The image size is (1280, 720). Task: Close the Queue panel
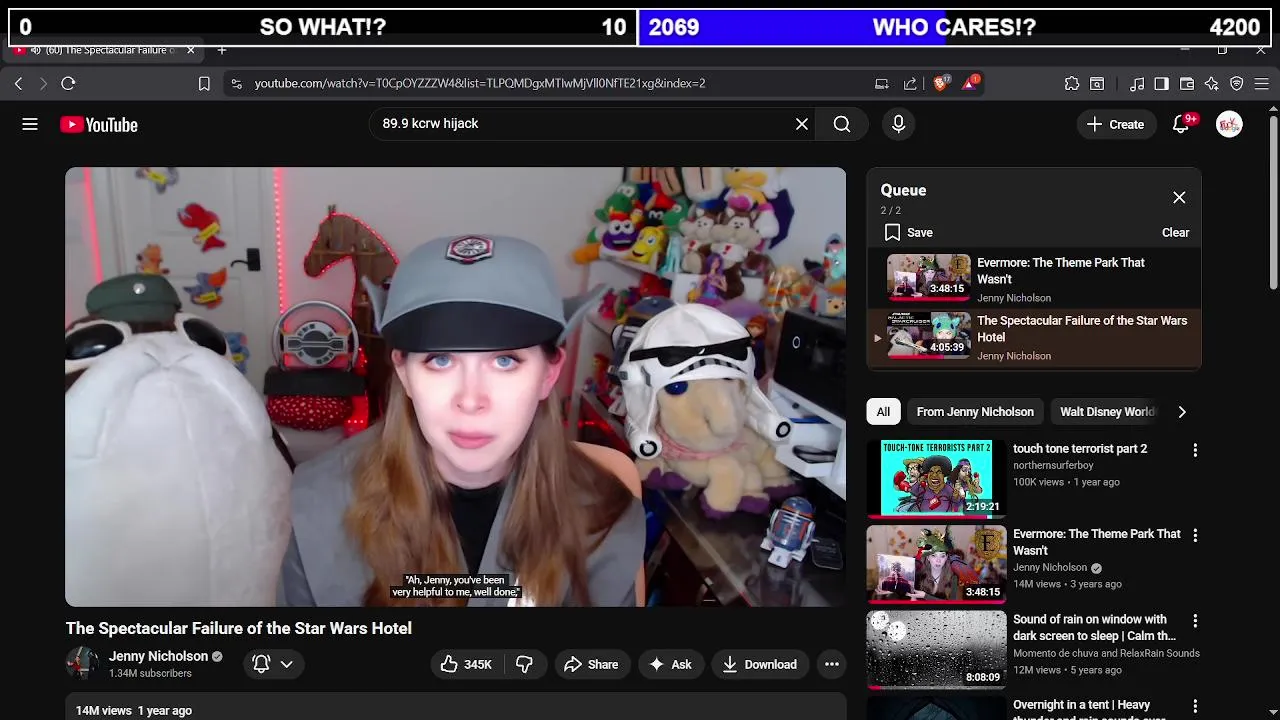click(x=1179, y=197)
